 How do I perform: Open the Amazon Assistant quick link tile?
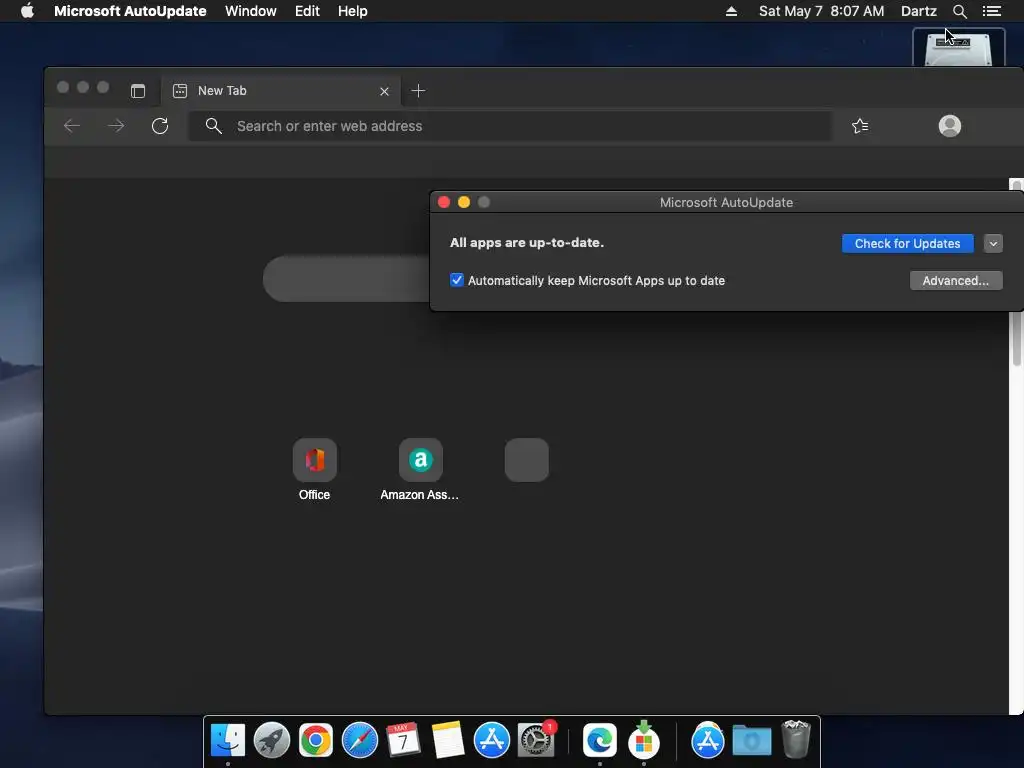tap(421, 460)
